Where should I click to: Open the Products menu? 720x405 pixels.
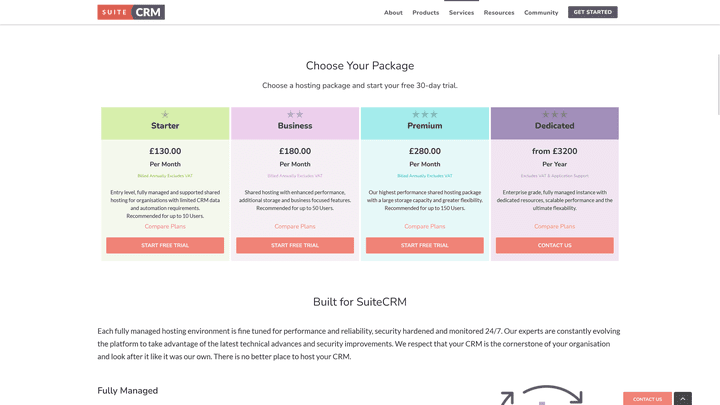[x=425, y=13]
